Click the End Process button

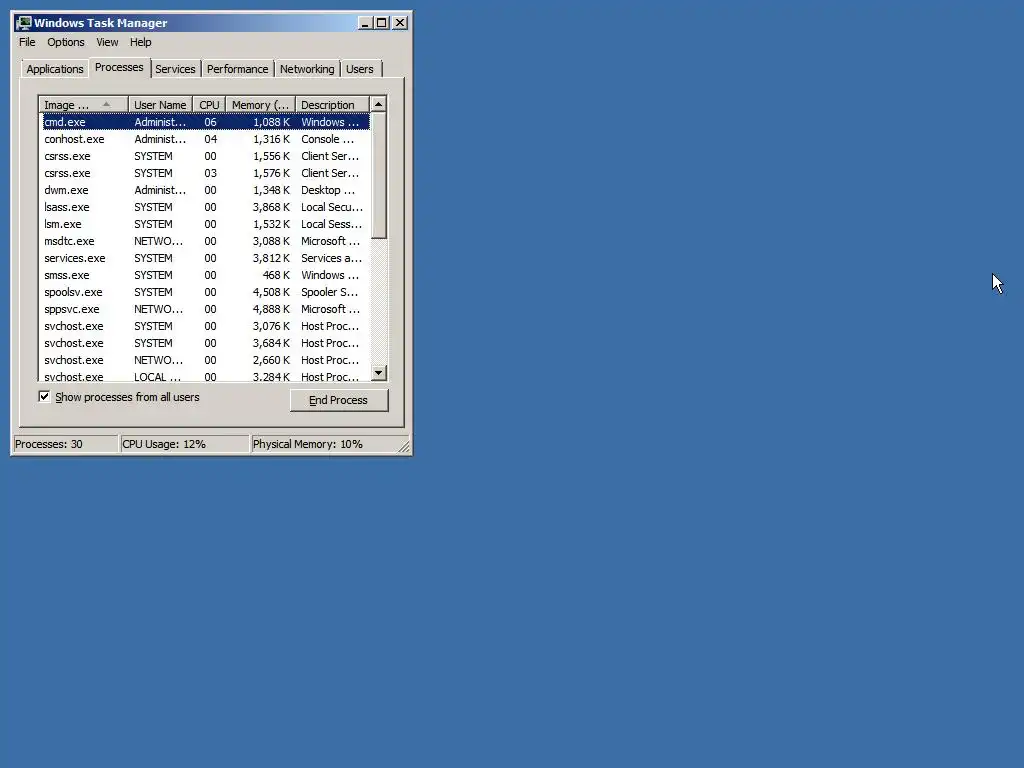coord(339,400)
